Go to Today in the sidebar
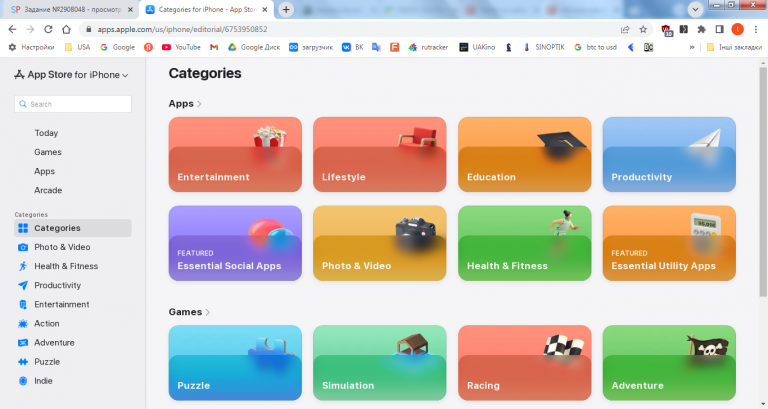Viewport: 768px width, 409px height. [x=46, y=133]
